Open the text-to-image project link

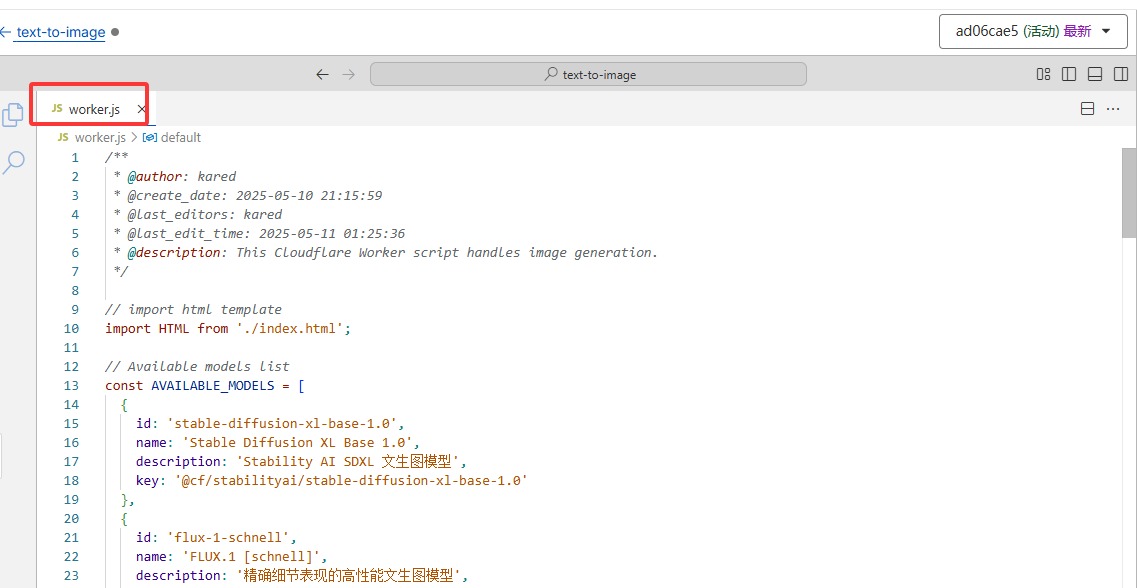61,32
